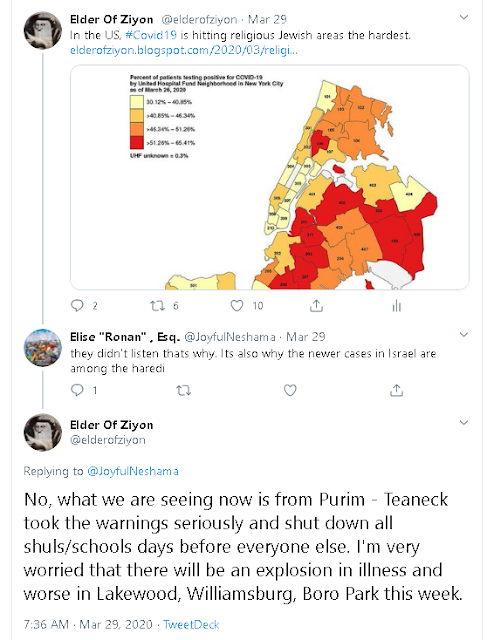Retweet the Covid19 map tweet

point(158,306)
